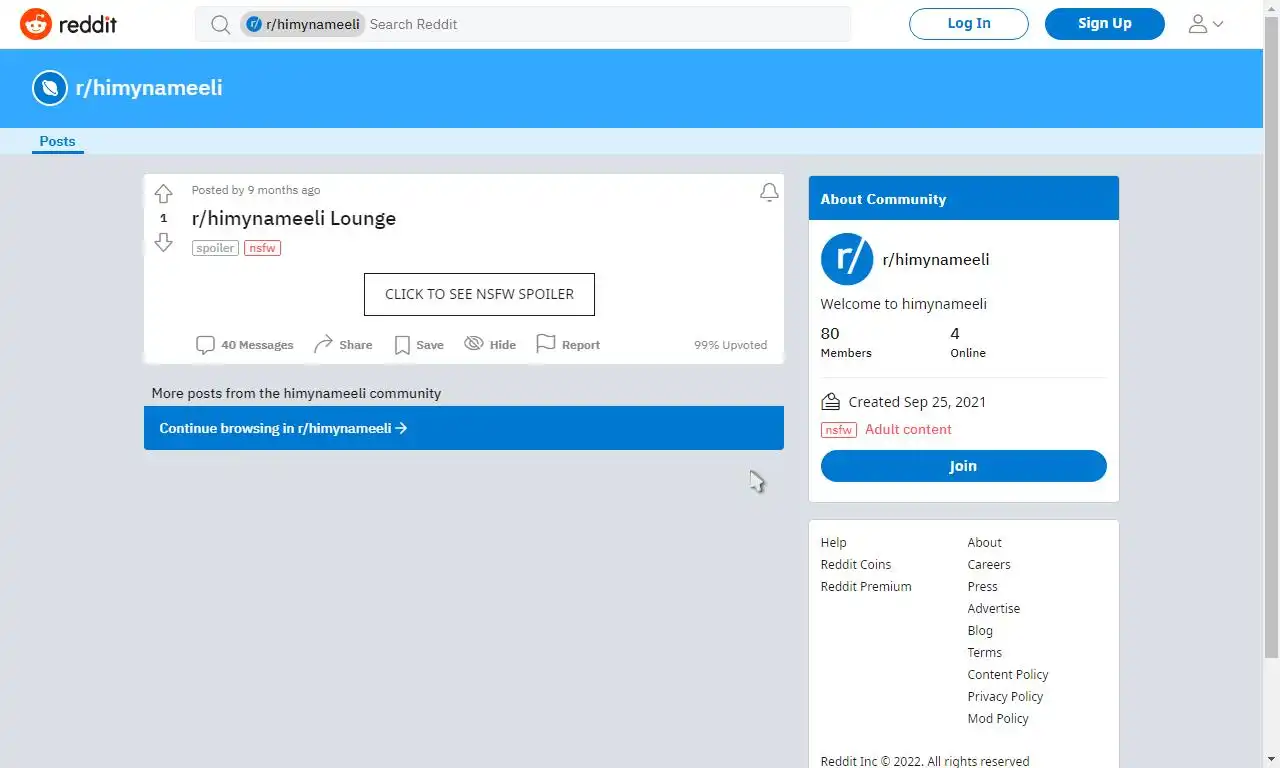Click the search magnifier icon
The width and height of the screenshot is (1280, 768).
click(220, 24)
